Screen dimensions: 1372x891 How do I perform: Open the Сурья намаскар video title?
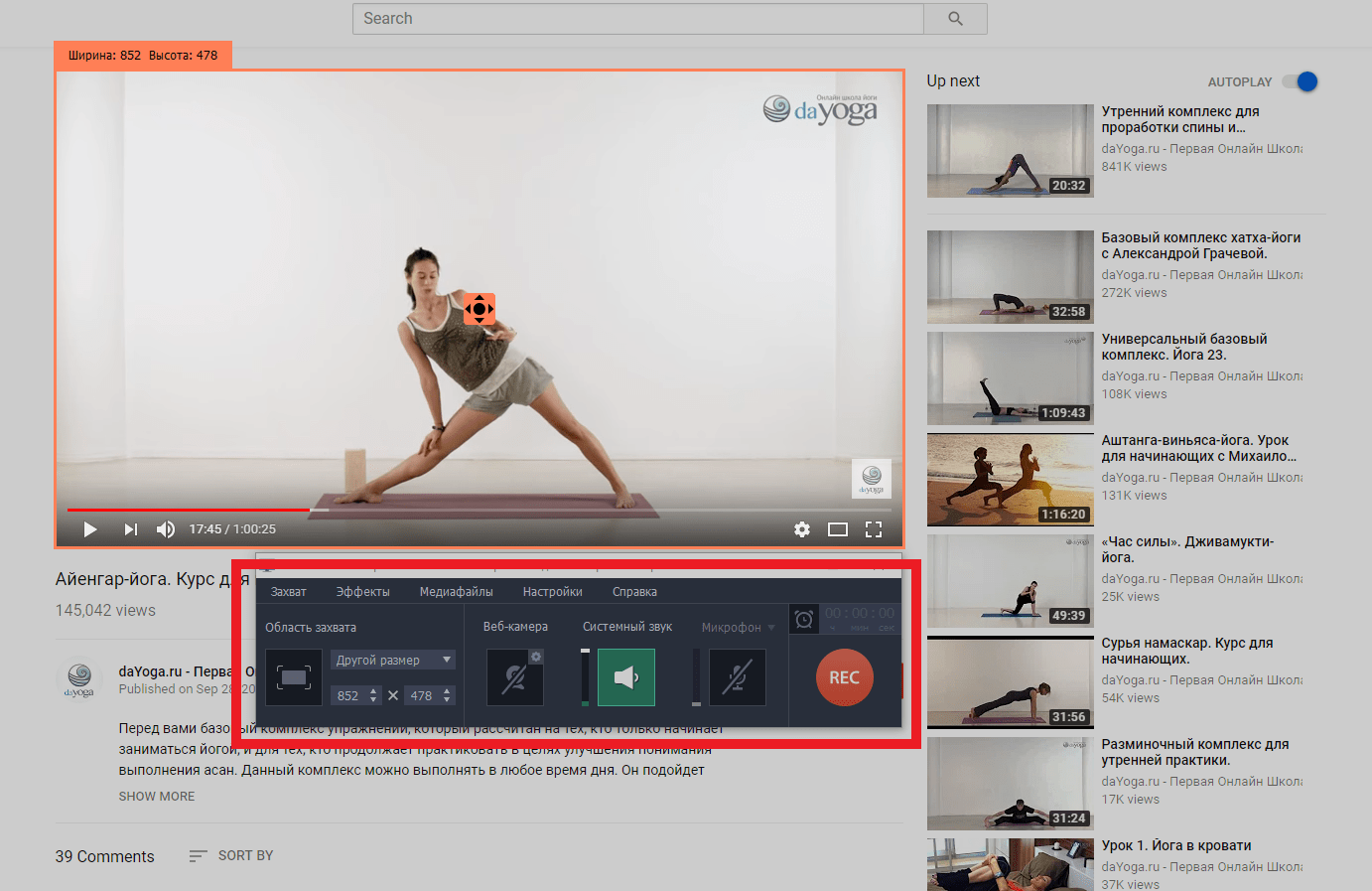[x=1187, y=651]
